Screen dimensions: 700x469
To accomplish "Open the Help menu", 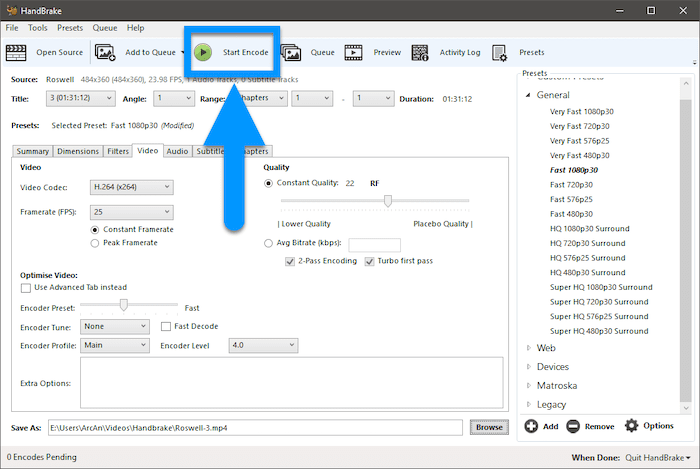I will point(135,28).
